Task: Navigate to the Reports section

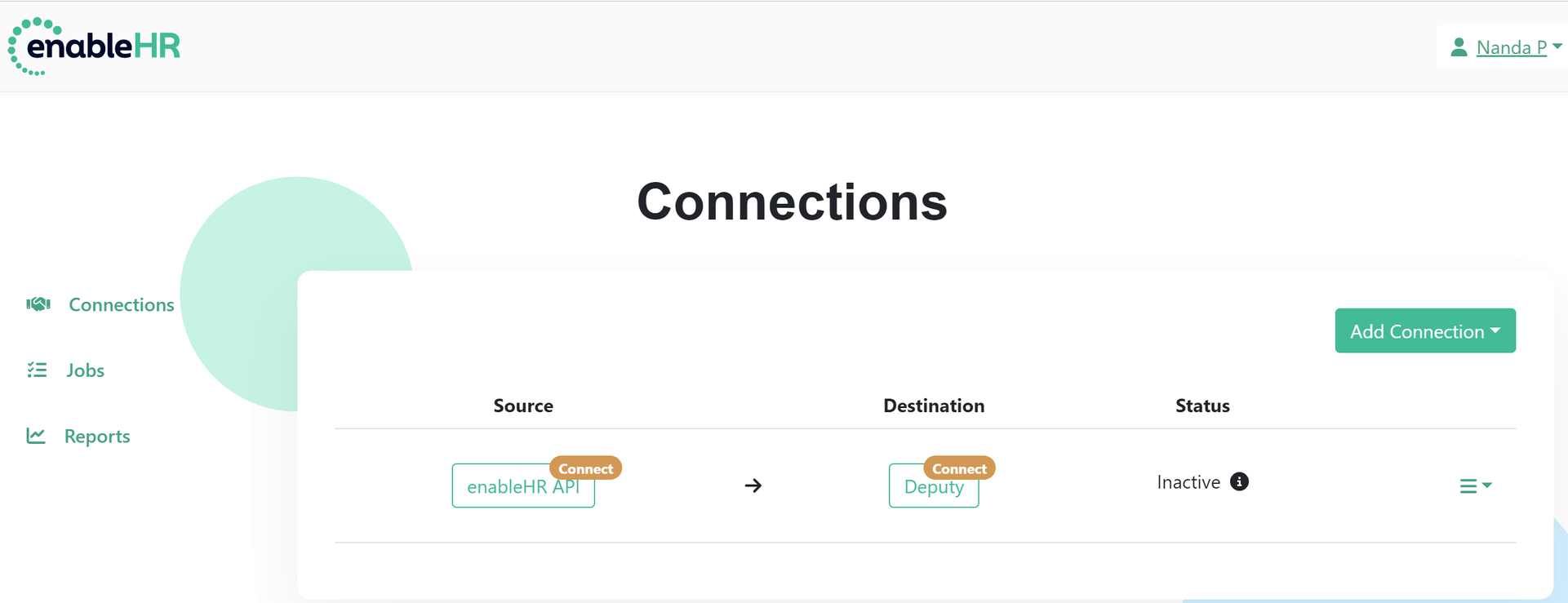Action: (x=98, y=436)
